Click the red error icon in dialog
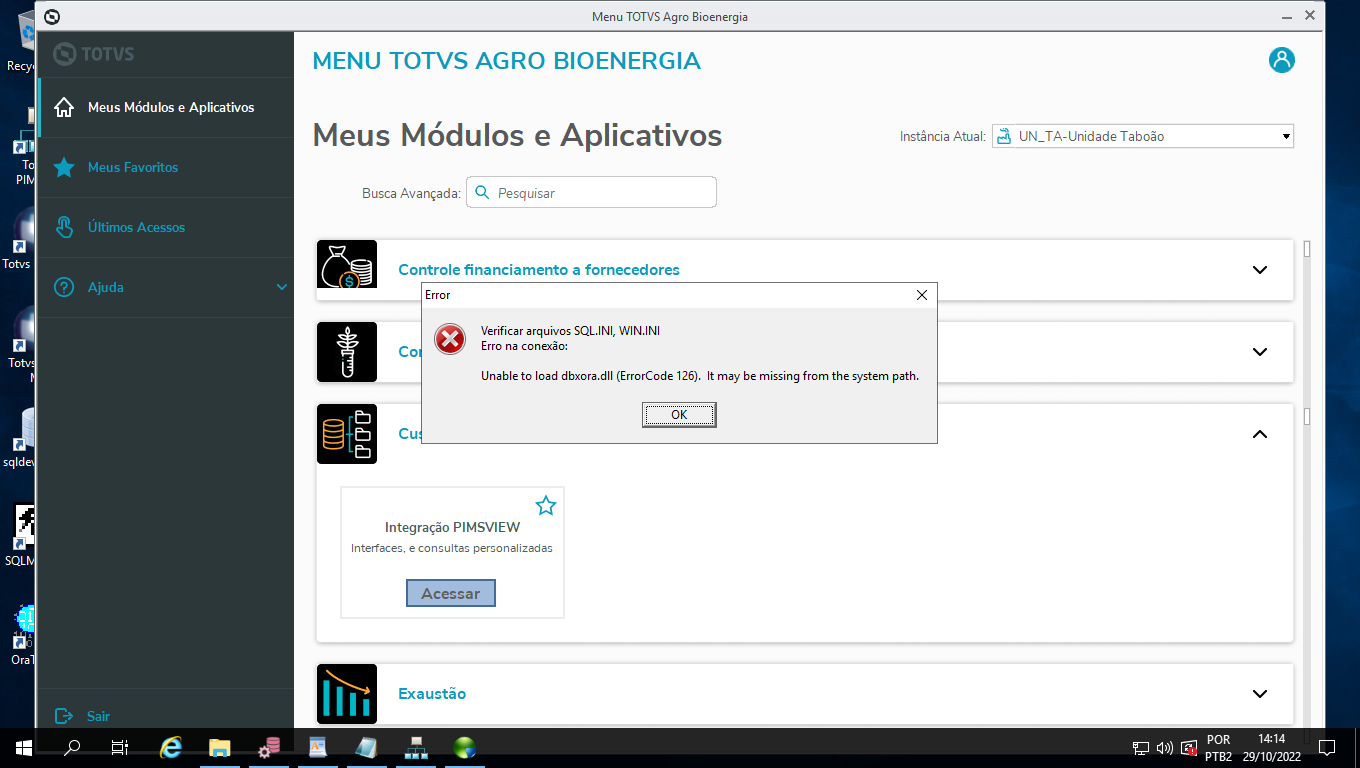 click(x=450, y=340)
